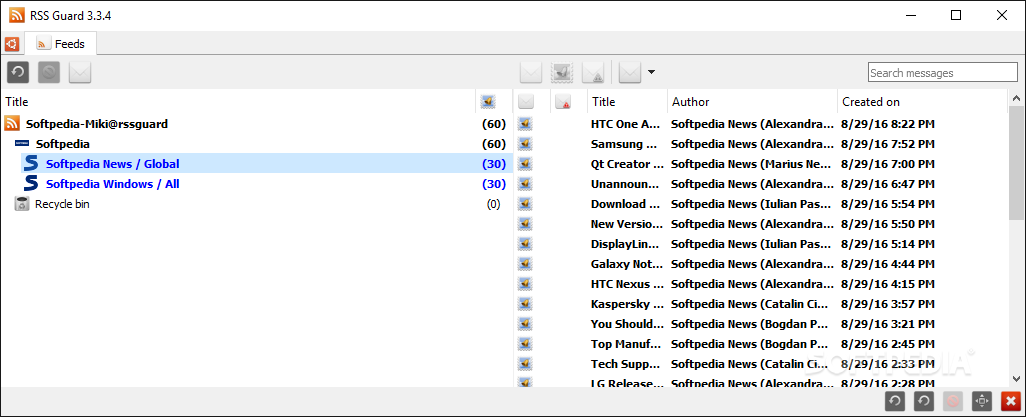Click the fullscreen arrows icon in status bar

pyautogui.click(x=982, y=401)
